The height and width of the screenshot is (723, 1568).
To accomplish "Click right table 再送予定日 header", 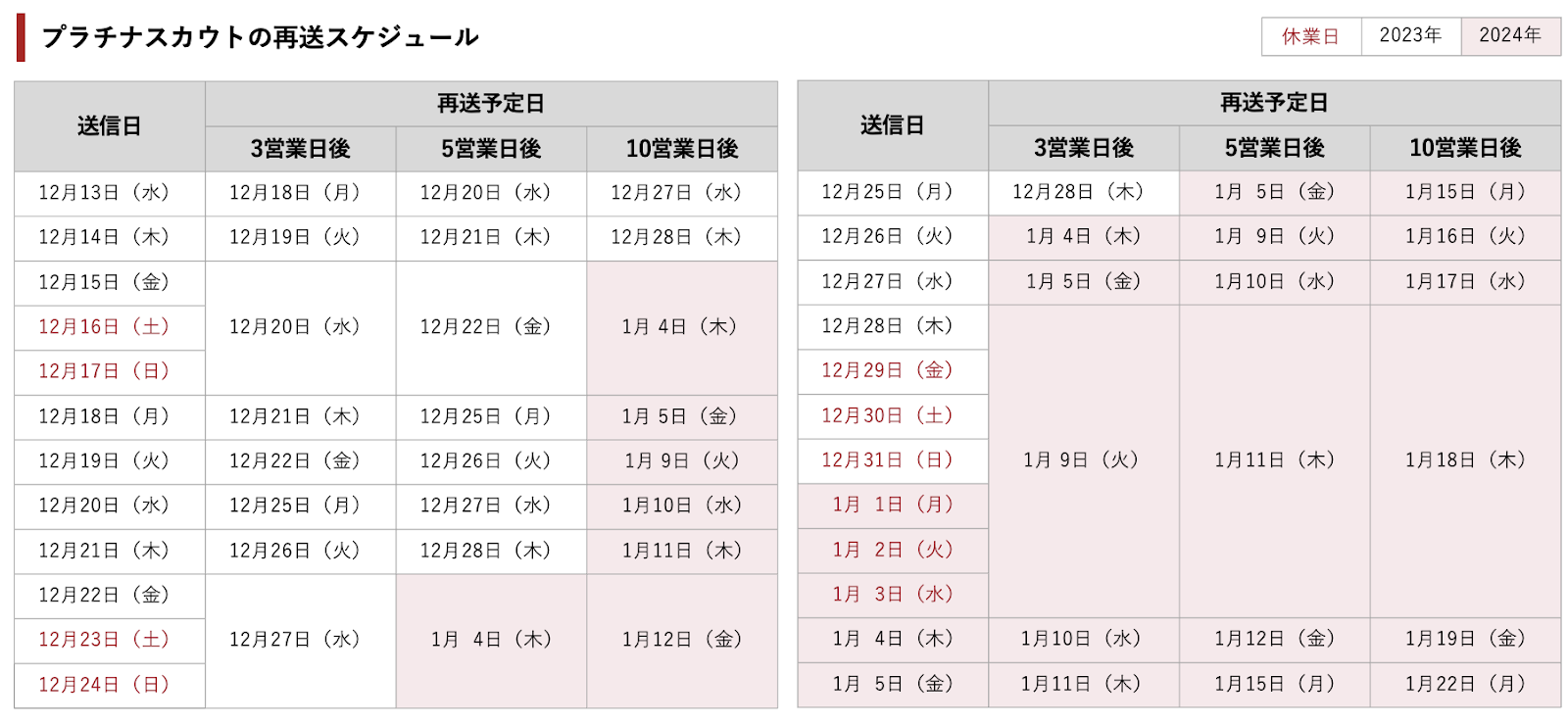I will click(x=1274, y=103).
